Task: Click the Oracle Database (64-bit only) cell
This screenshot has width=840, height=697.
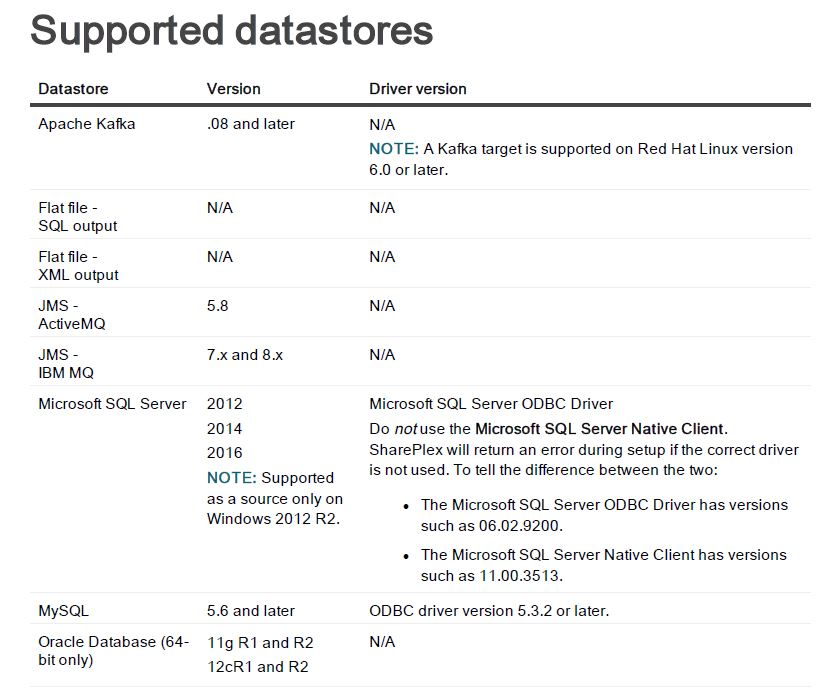Action: coord(114,650)
